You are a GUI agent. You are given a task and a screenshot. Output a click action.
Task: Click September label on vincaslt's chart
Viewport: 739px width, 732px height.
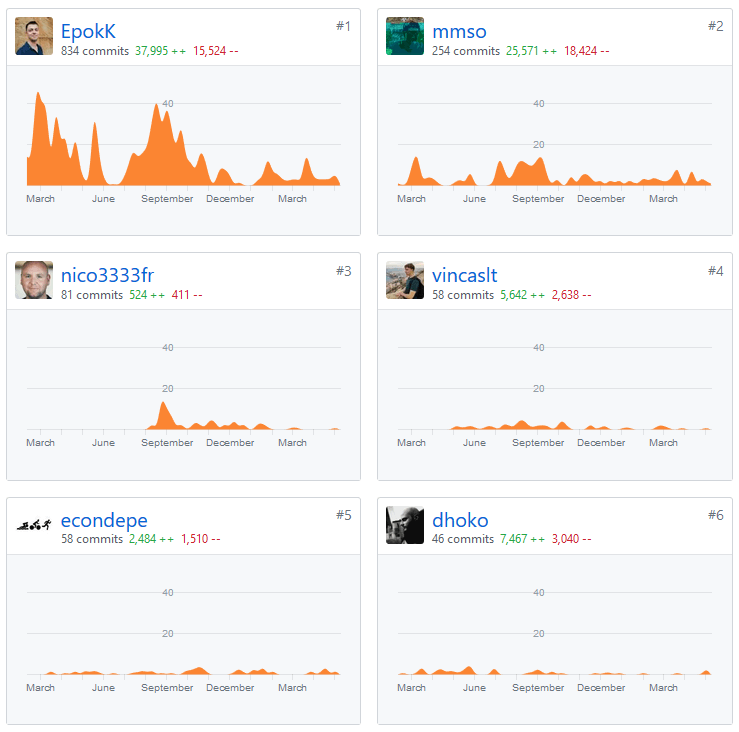(538, 443)
